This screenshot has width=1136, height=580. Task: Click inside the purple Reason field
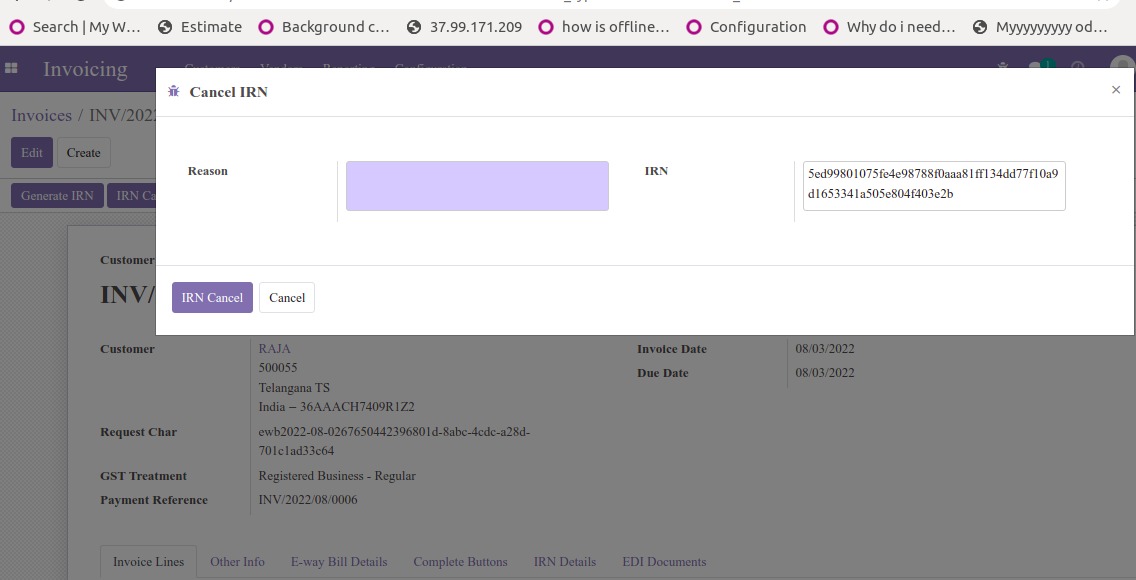(476, 185)
